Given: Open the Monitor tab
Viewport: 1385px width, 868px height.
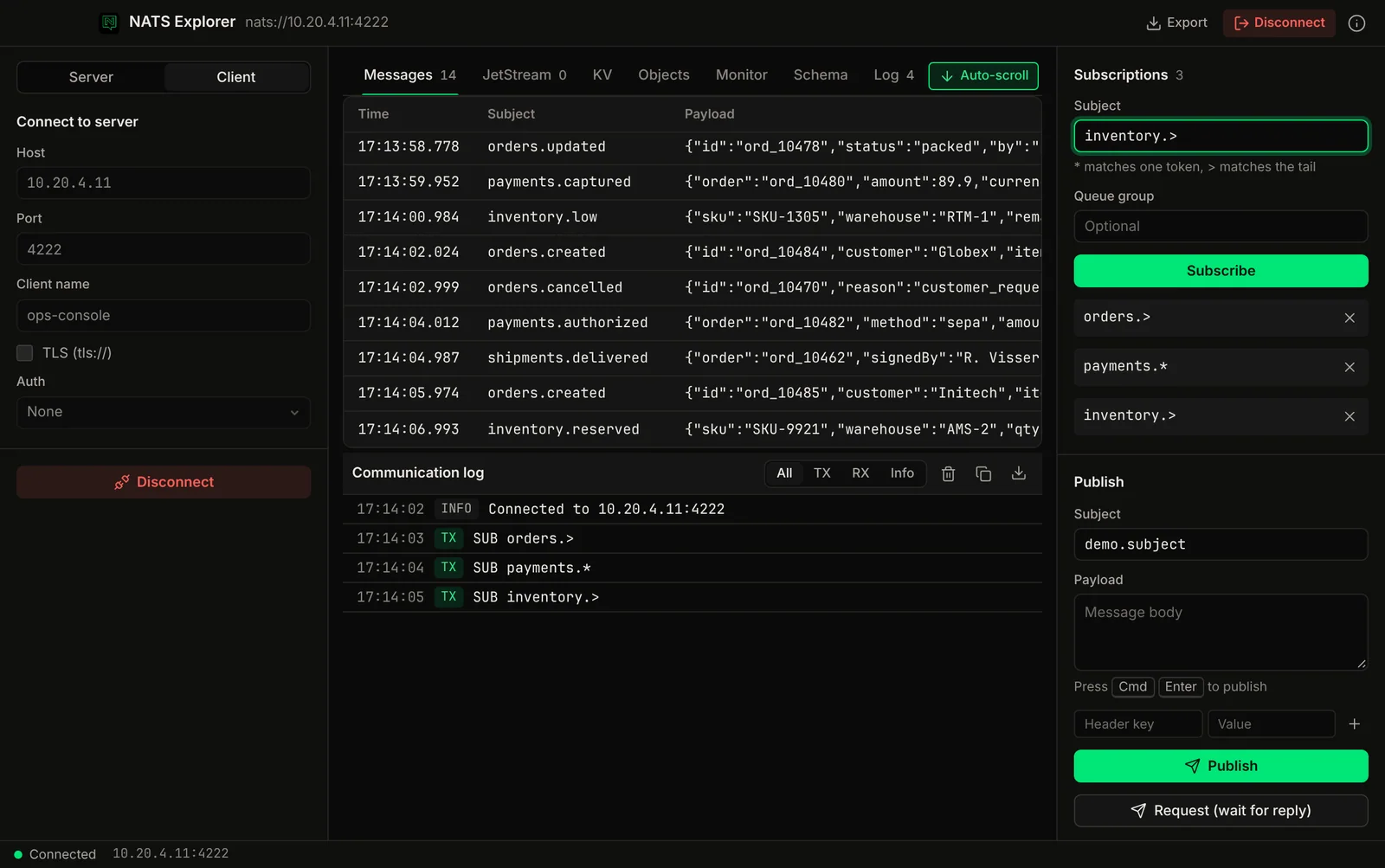Looking at the screenshot, I should (x=742, y=75).
